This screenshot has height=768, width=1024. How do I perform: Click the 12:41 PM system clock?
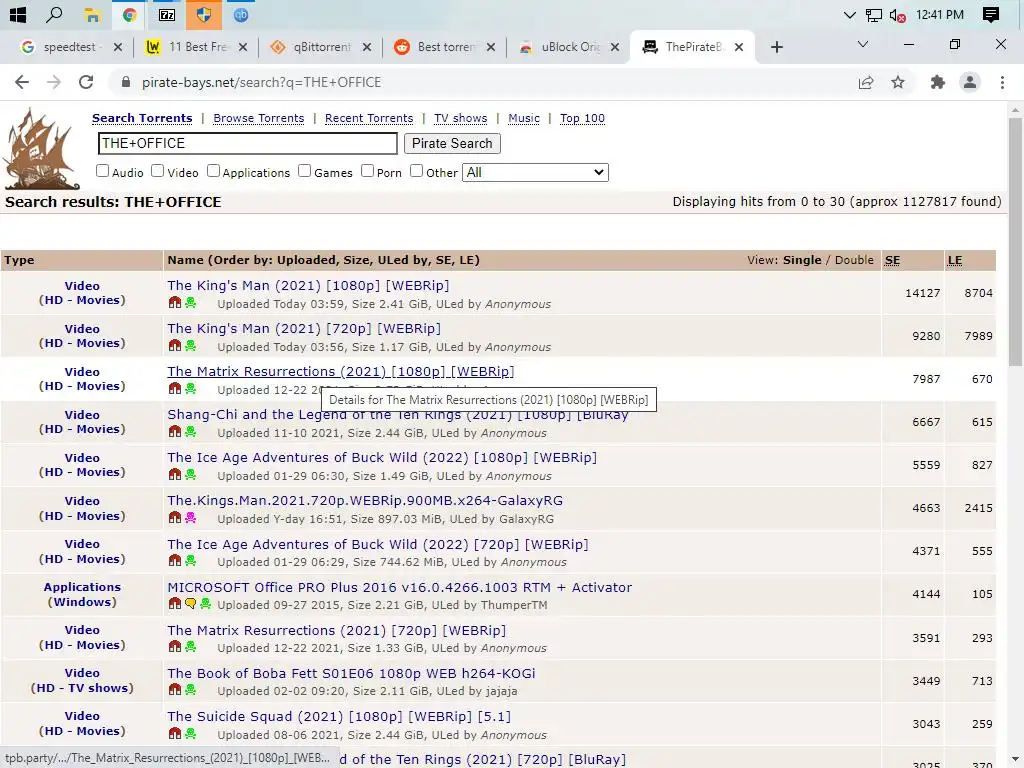click(x=940, y=14)
